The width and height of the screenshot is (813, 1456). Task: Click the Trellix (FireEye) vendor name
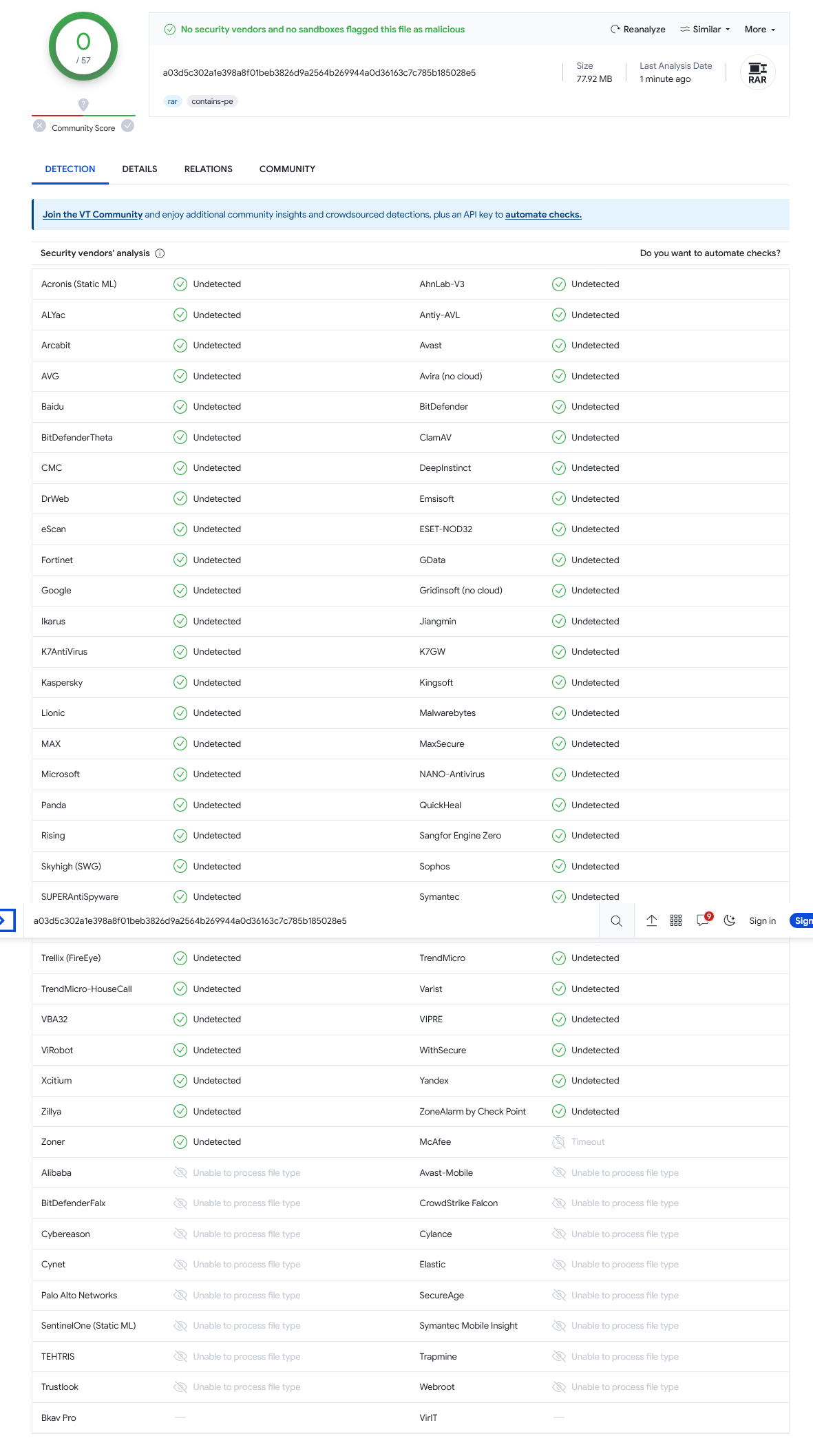pos(71,958)
